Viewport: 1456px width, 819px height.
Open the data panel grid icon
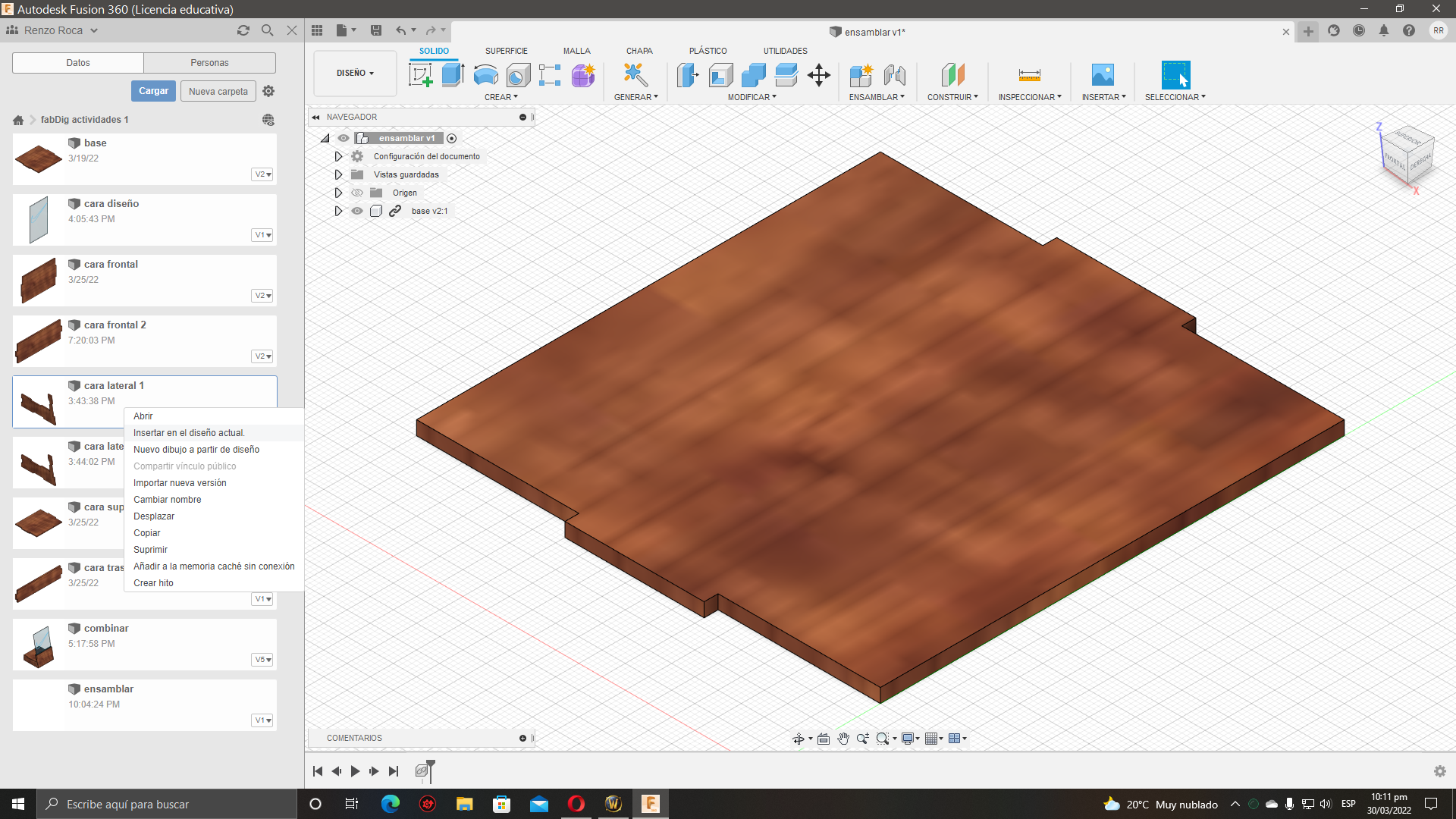[317, 30]
